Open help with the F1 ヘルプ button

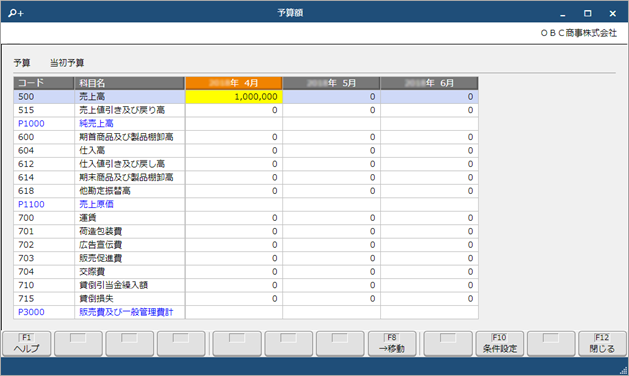(26, 343)
